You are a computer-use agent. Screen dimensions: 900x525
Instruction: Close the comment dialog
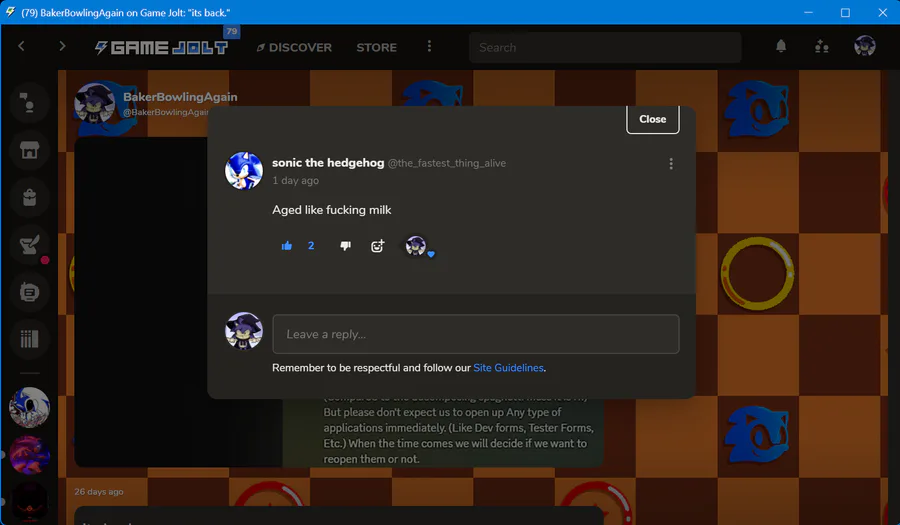coord(653,119)
